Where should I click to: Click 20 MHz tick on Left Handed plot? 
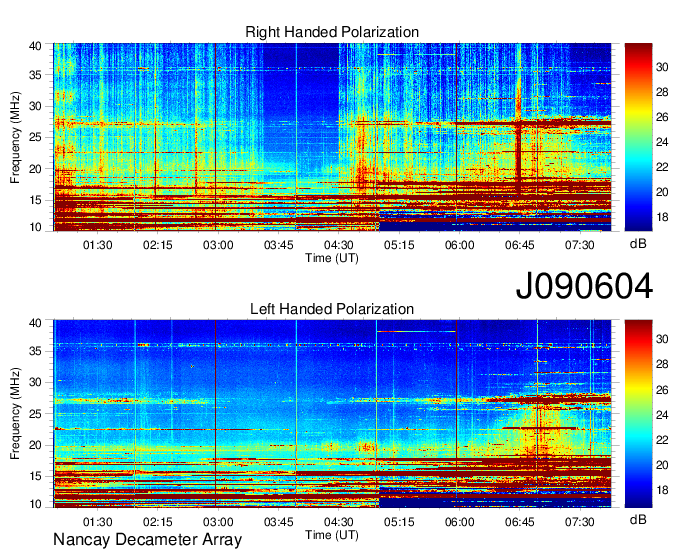click(x=36, y=445)
